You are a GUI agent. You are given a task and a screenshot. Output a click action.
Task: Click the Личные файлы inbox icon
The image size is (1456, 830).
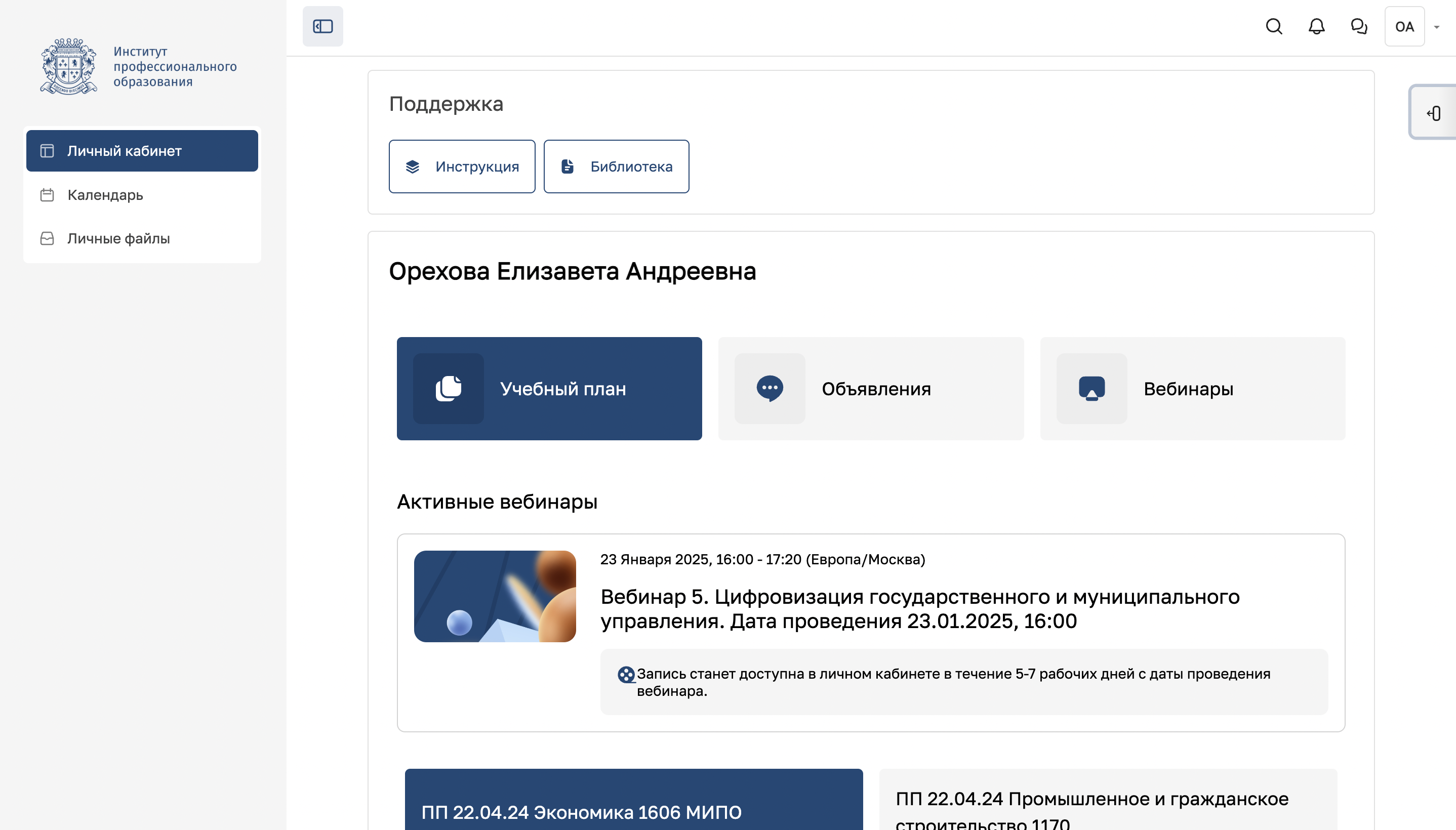pos(47,238)
